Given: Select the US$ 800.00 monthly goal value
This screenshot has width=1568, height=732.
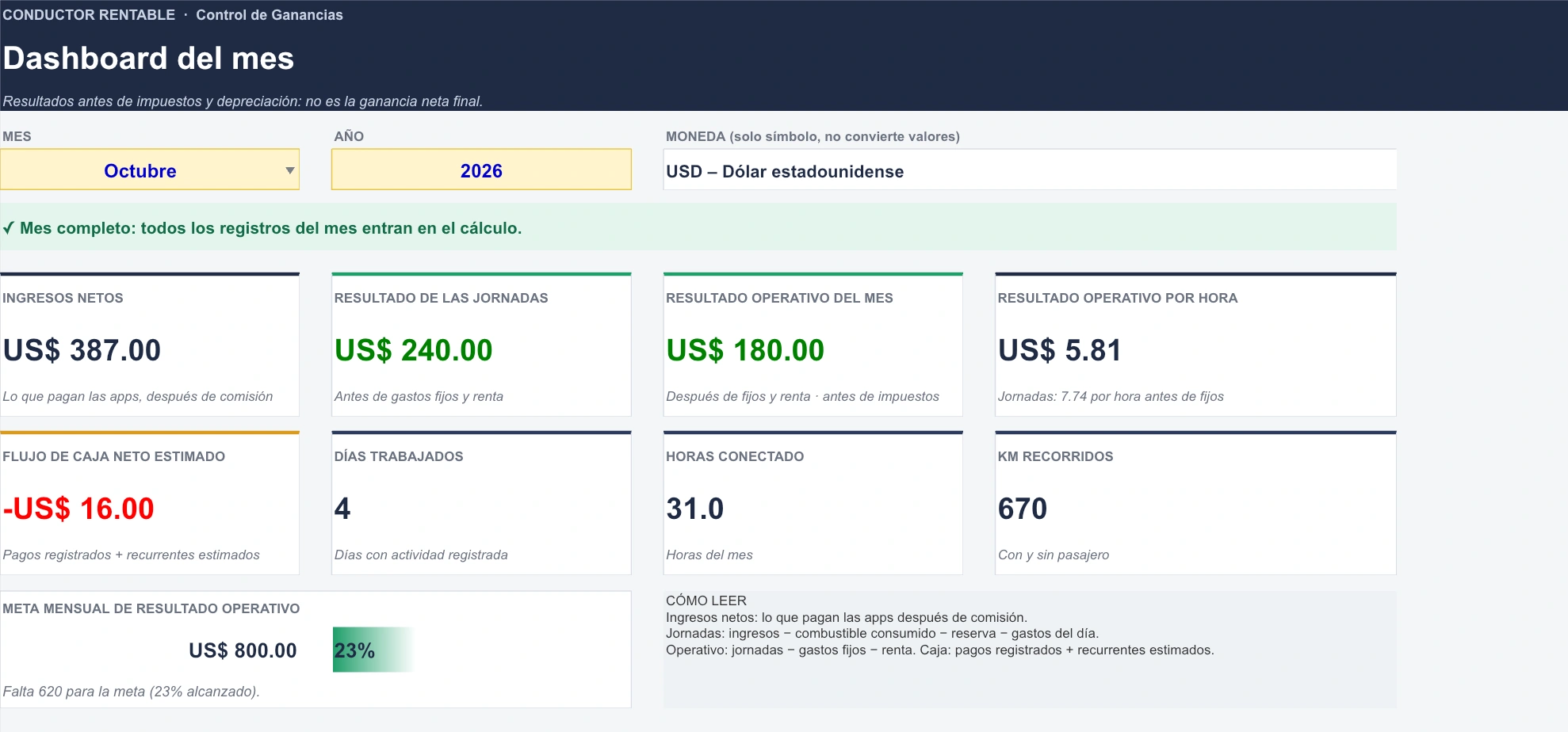Looking at the screenshot, I should point(243,650).
